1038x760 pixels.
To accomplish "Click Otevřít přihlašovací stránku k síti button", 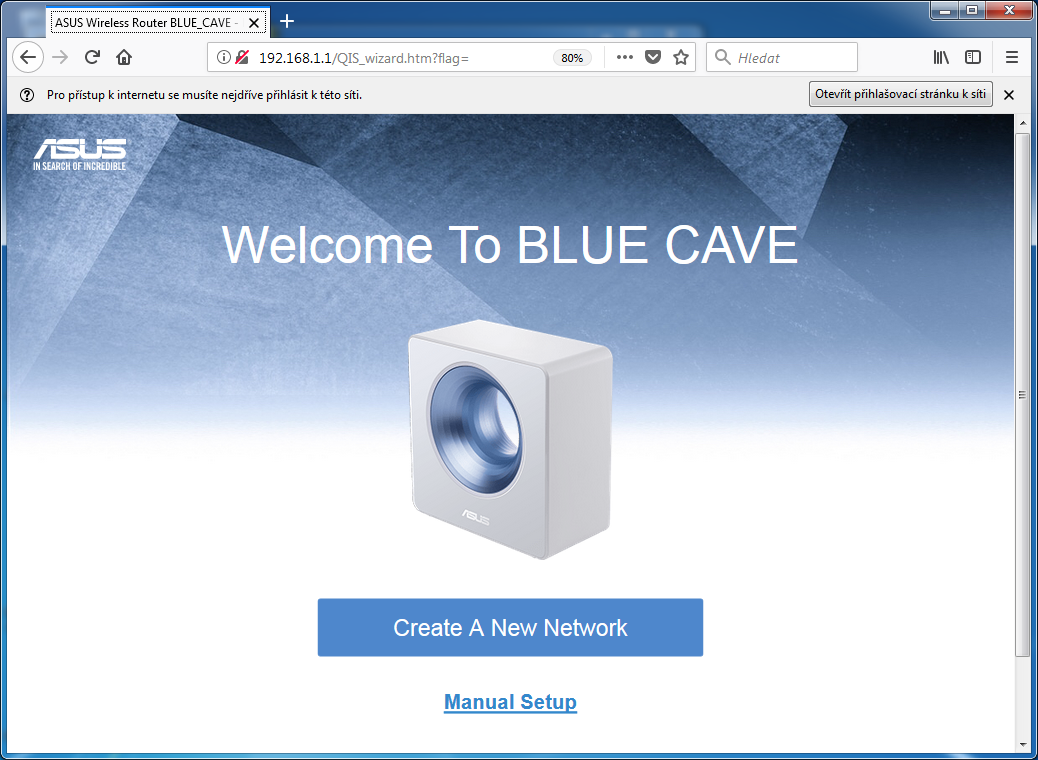I will [x=900, y=95].
